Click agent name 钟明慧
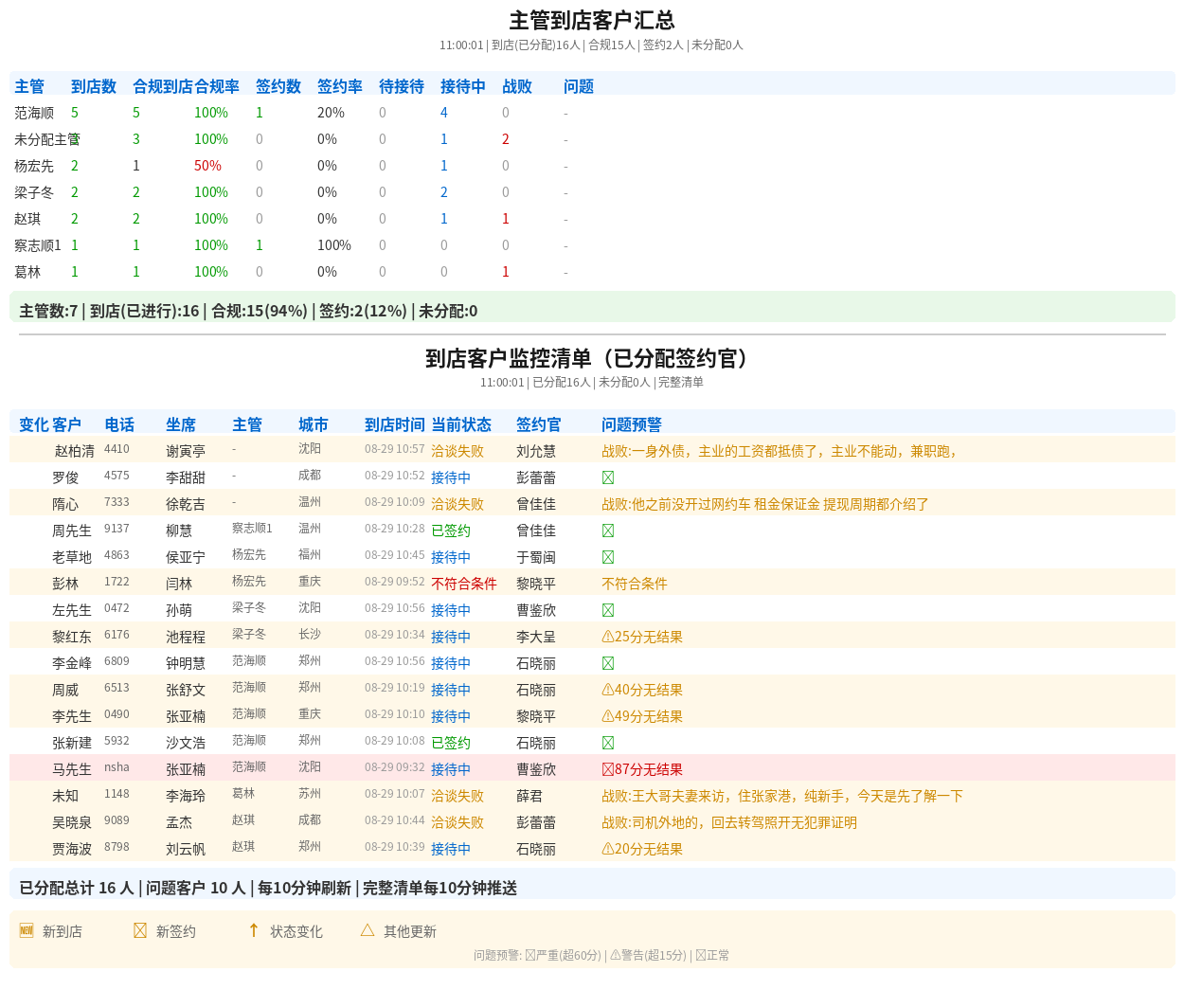The width and height of the screenshot is (1184, 1008). 186,663
